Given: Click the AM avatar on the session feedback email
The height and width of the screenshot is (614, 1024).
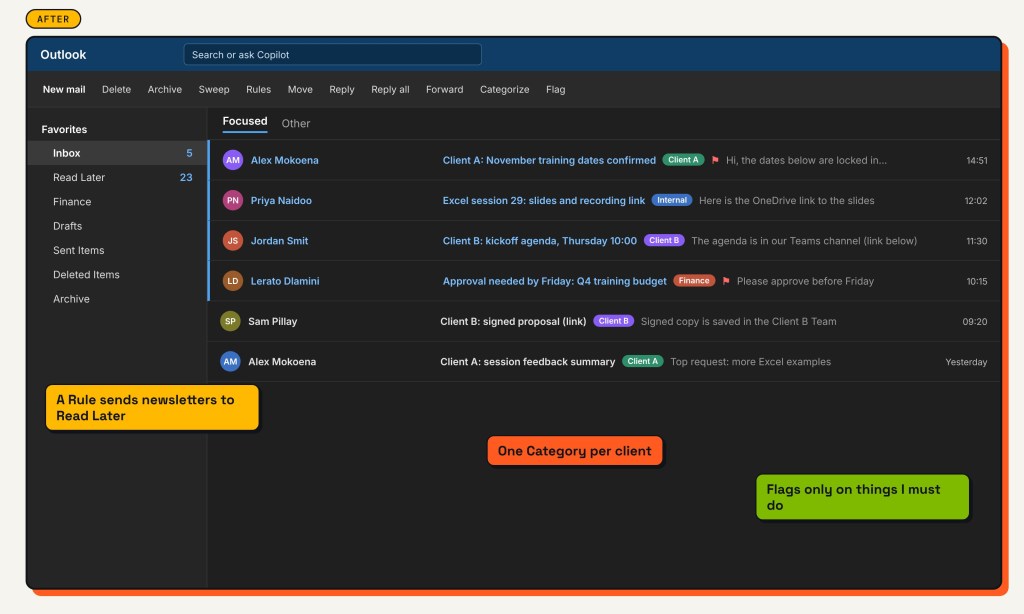Looking at the screenshot, I should coord(230,362).
